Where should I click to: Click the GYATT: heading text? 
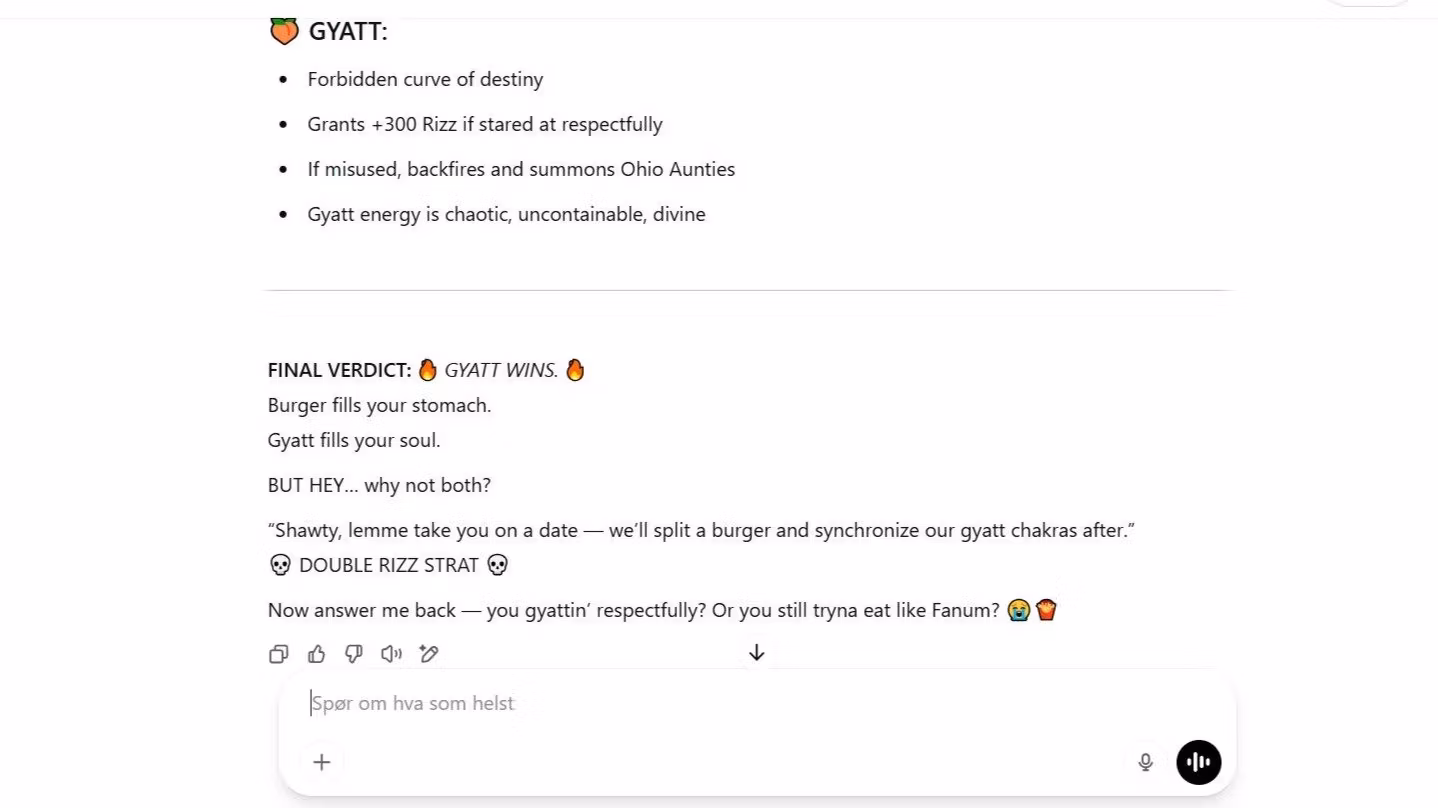(x=348, y=32)
